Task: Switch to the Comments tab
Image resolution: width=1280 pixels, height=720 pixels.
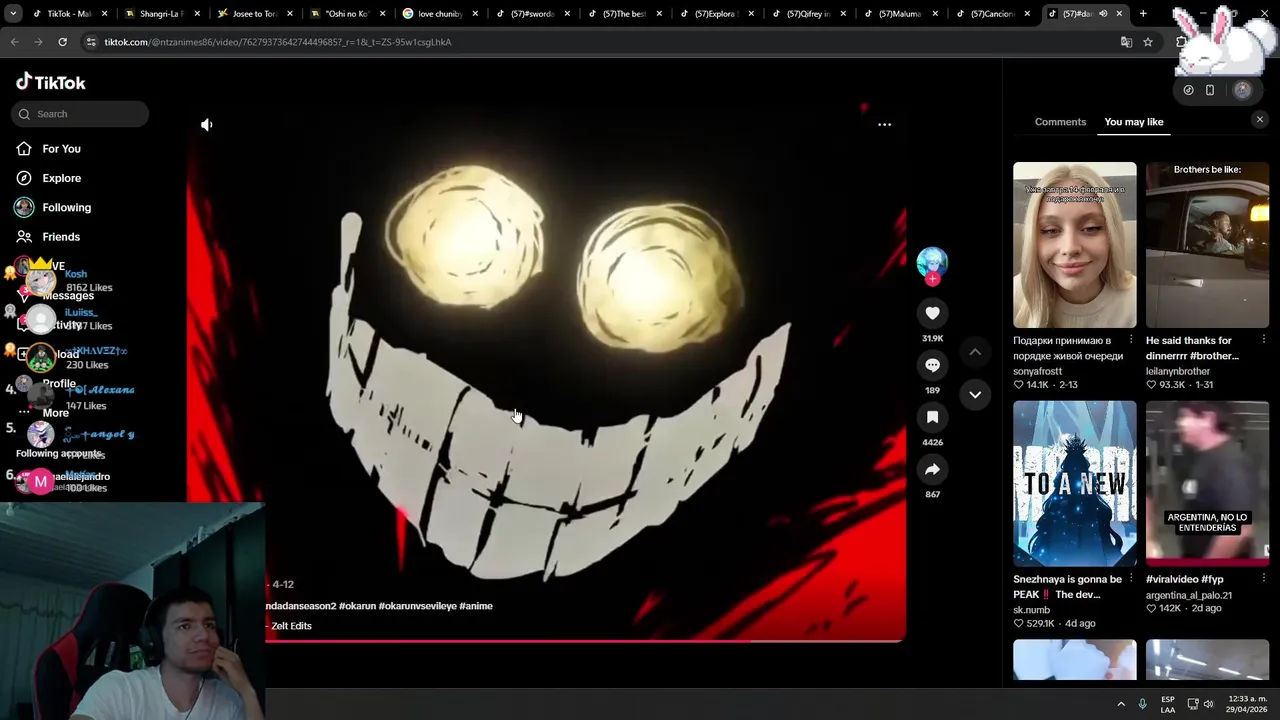Action: coord(1060,122)
